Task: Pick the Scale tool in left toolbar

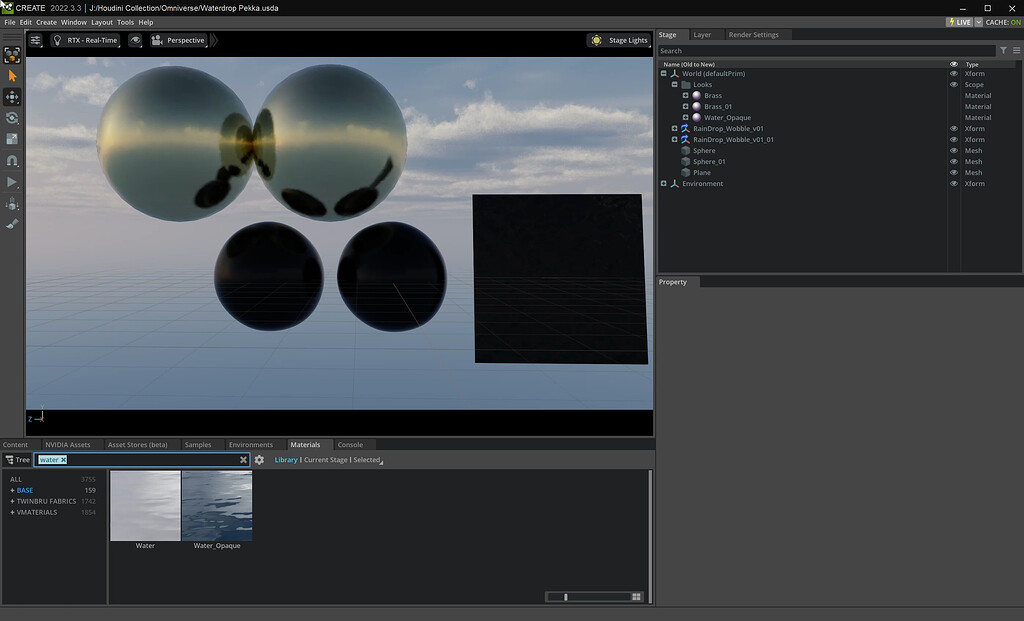Action: [12, 139]
